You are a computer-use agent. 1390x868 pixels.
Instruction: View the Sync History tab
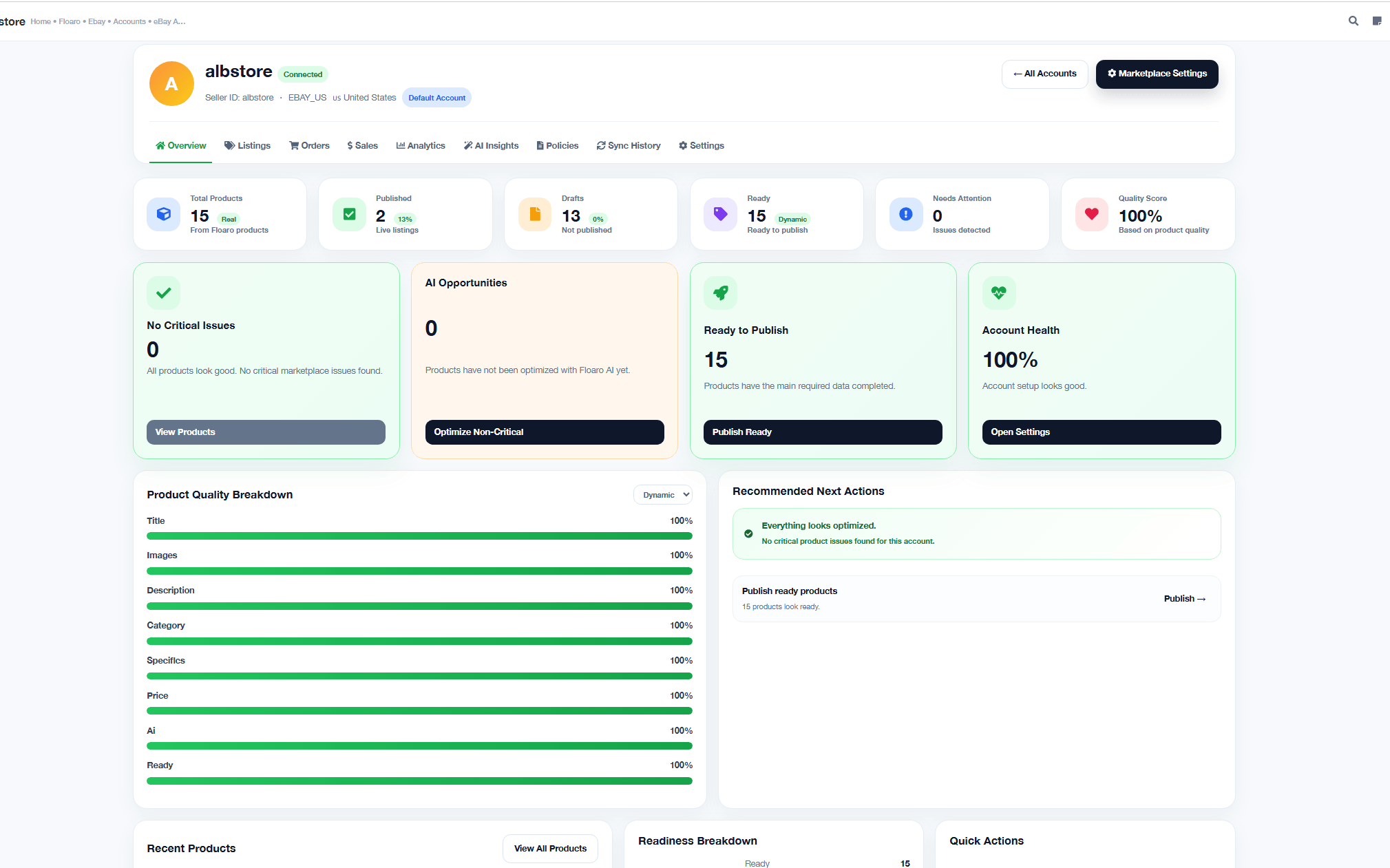tap(629, 146)
